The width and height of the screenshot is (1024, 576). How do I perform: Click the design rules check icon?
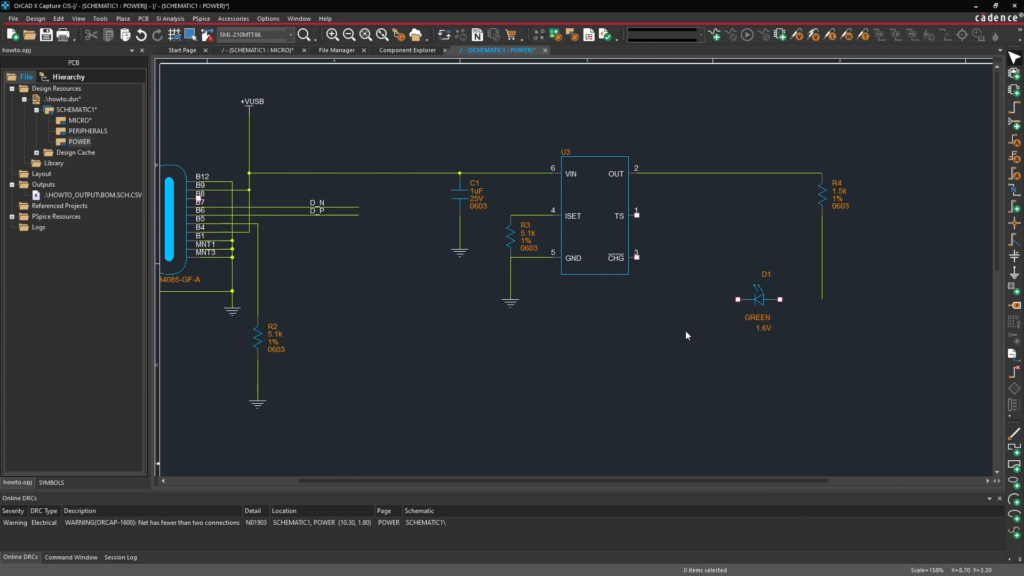pyautogui.click(x=605, y=35)
